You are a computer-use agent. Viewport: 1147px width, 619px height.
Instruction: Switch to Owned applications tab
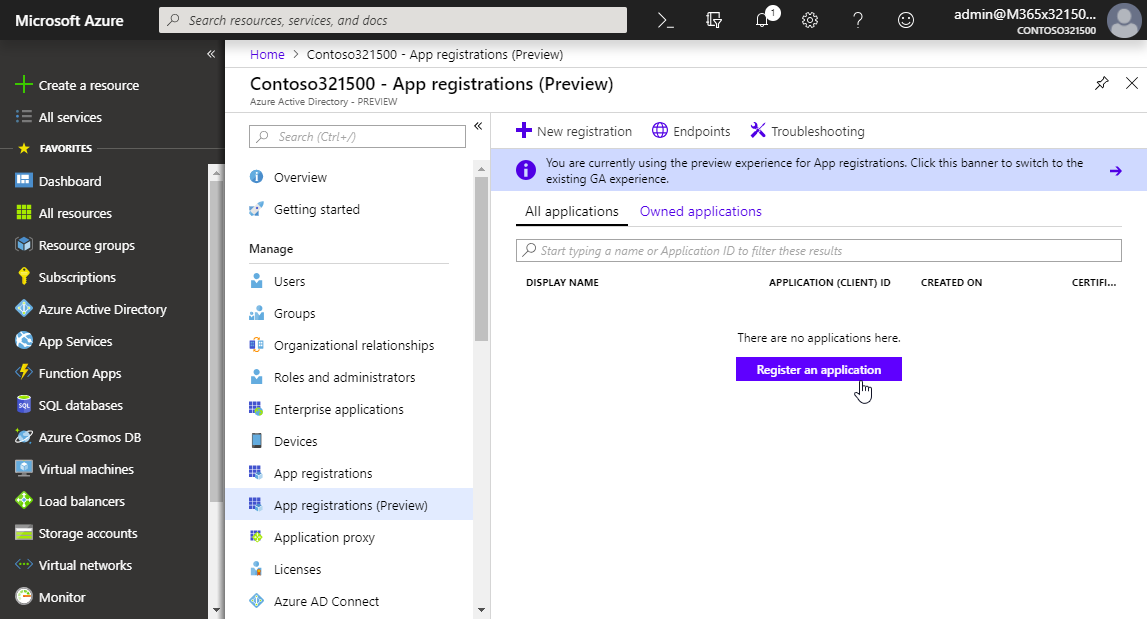(700, 212)
